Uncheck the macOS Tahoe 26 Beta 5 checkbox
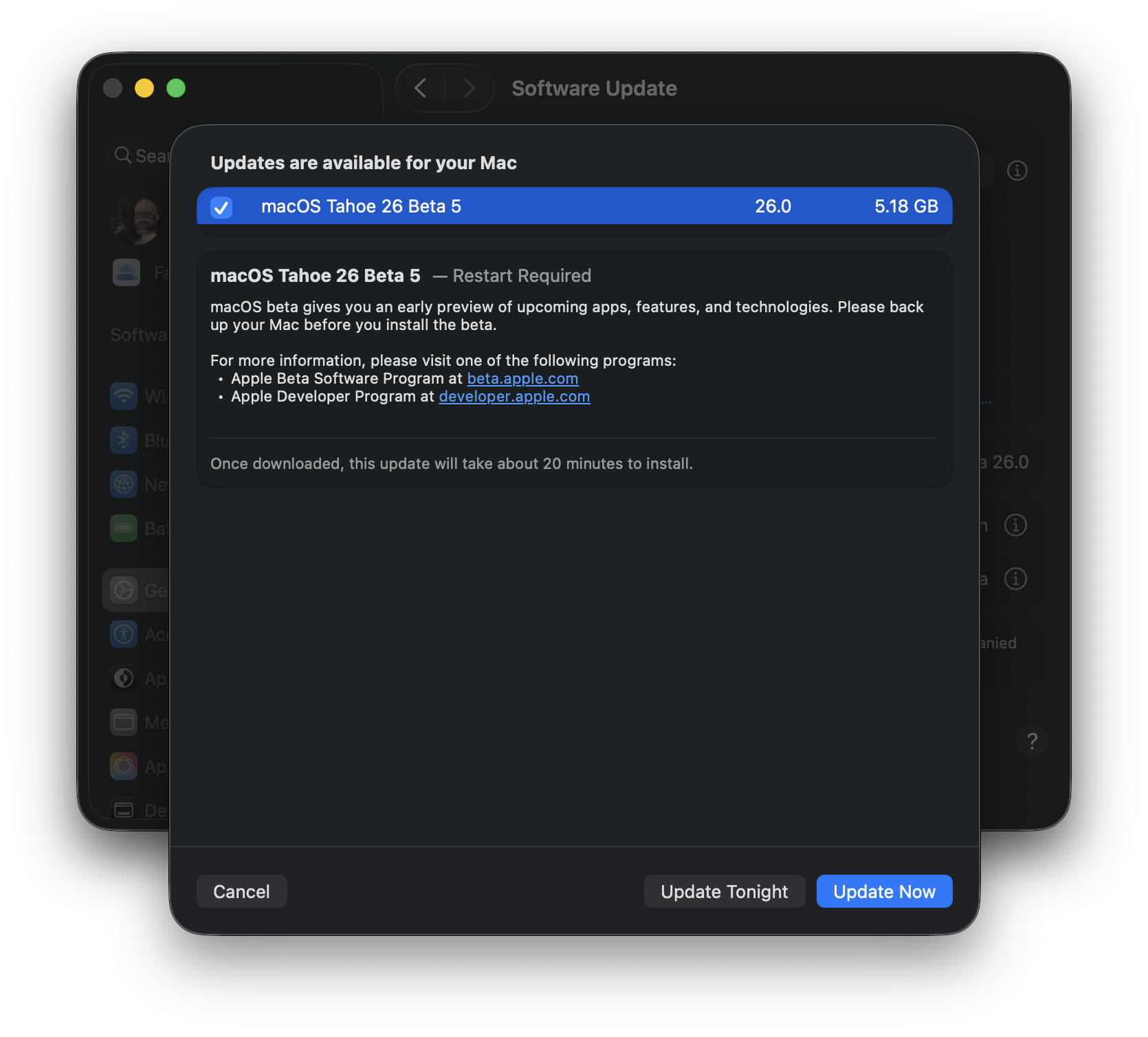 (221, 207)
